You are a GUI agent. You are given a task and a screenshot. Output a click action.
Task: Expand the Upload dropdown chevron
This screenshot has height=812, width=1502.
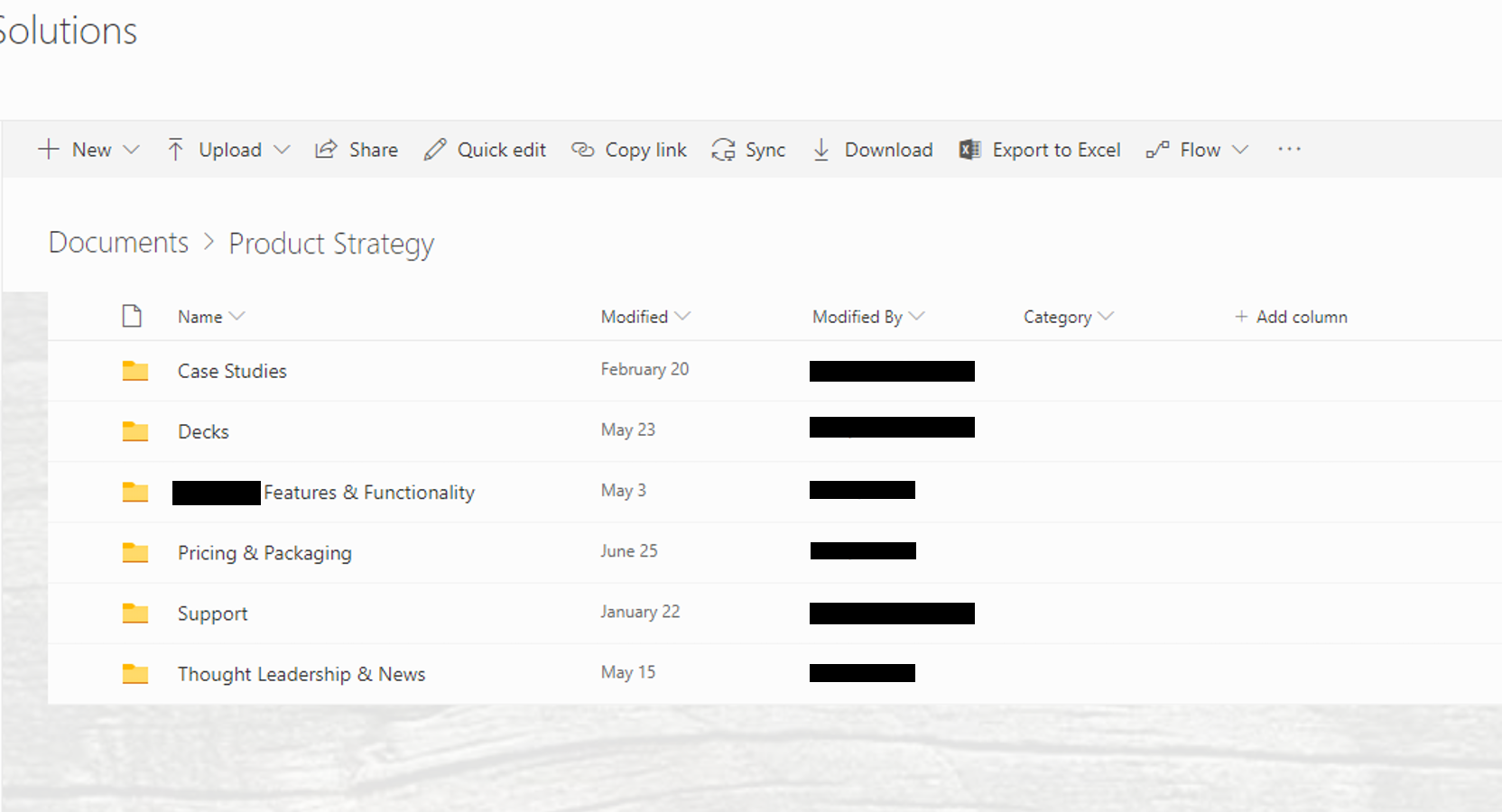coord(282,150)
